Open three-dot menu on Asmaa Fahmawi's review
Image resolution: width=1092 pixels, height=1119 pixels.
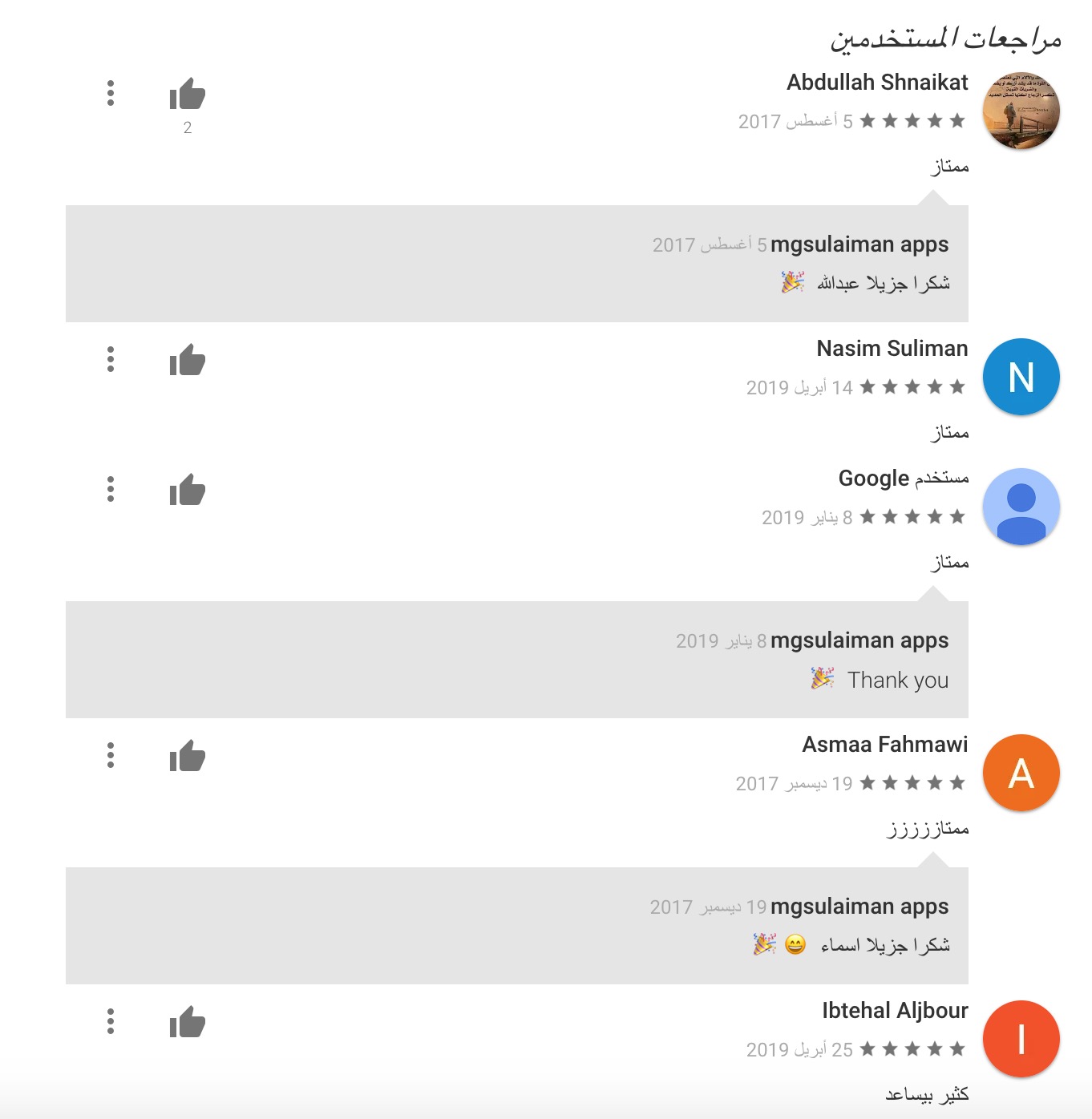(x=111, y=755)
